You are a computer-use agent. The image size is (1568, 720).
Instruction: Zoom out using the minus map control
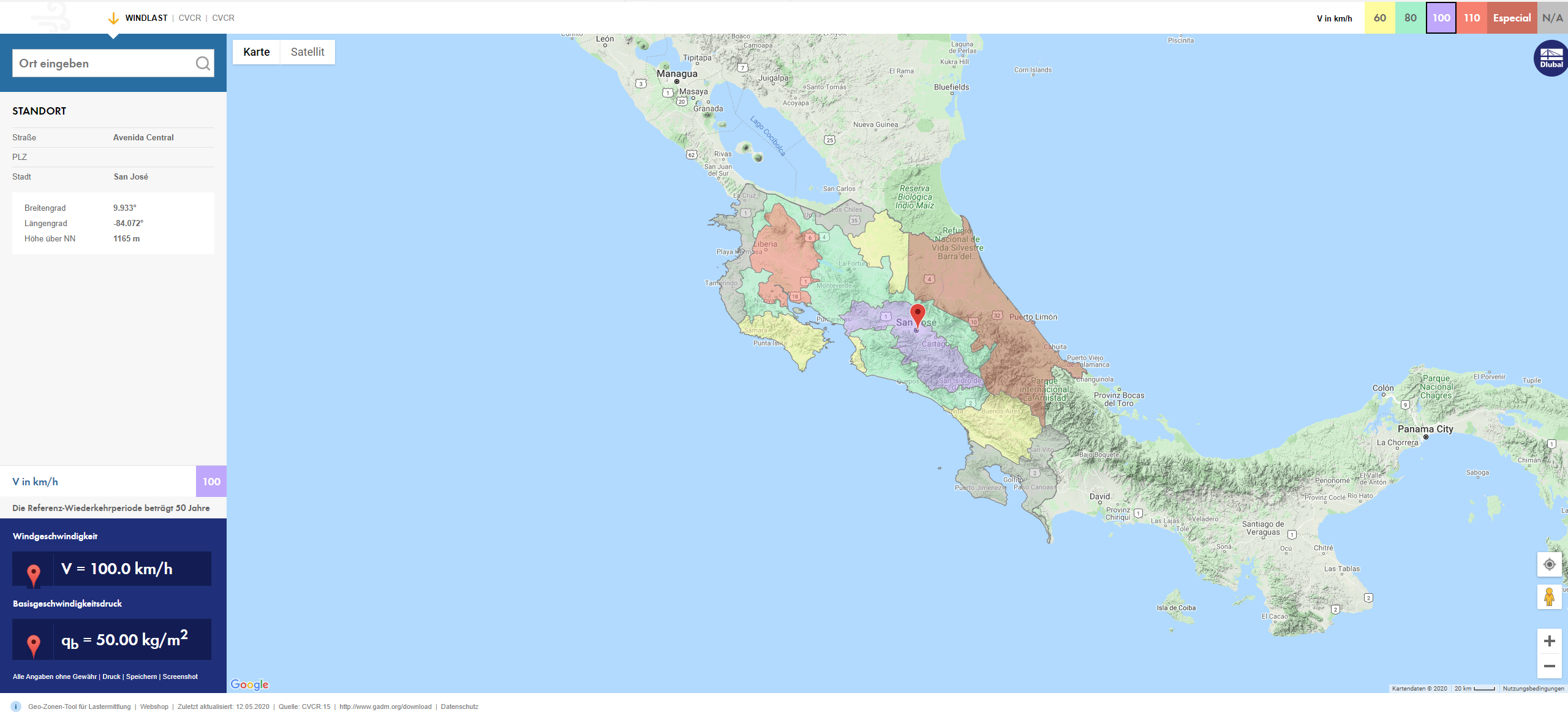click(1550, 665)
